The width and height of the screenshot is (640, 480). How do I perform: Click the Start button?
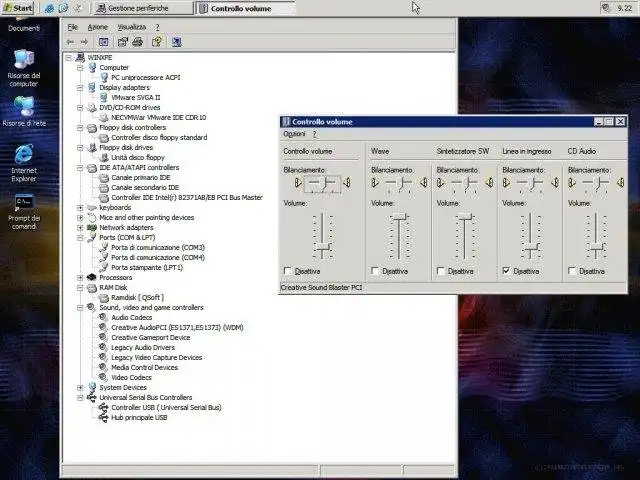(x=17, y=7)
